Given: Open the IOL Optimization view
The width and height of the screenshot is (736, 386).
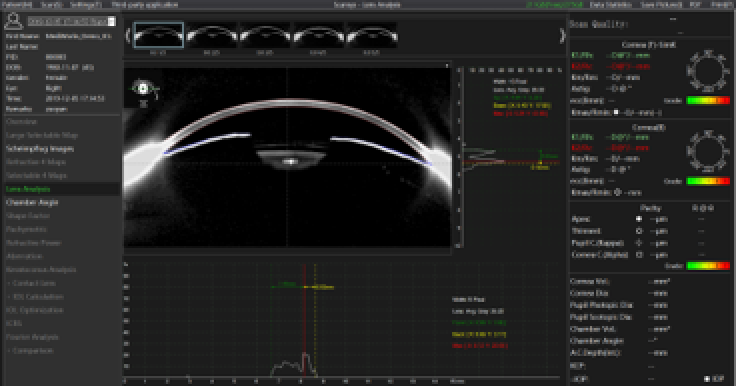Looking at the screenshot, I should 34,310.
